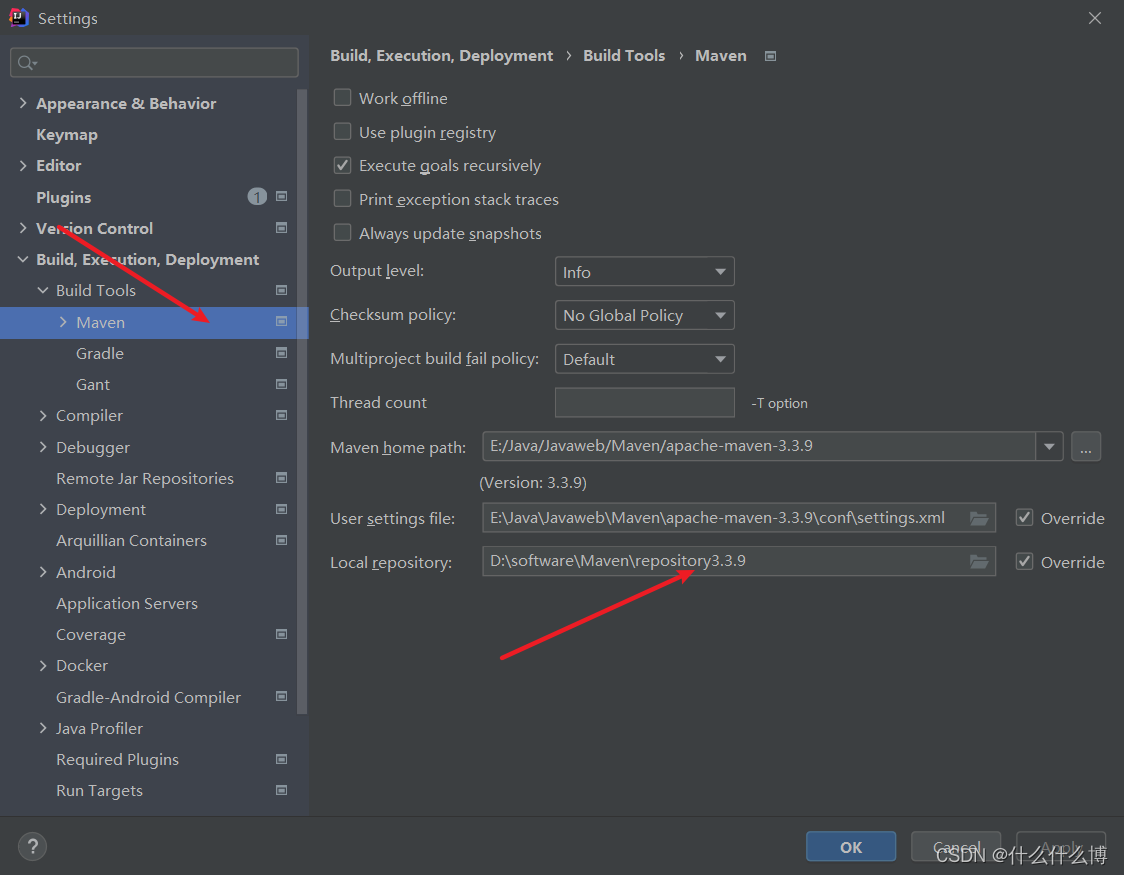Click the project-level icon beside Compiler
Viewport: 1124px width, 875px height.
[x=282, y=415]
